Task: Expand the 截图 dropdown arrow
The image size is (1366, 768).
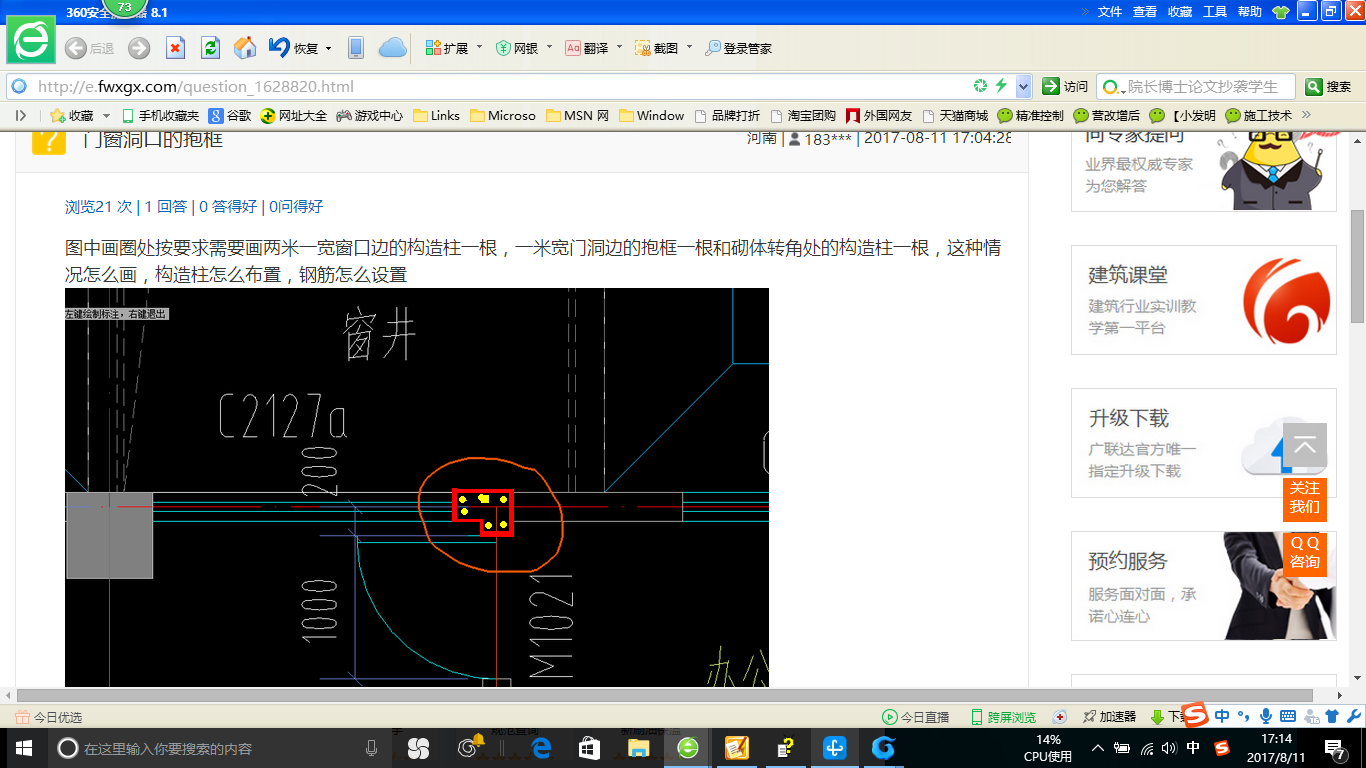Action: click(x=689, y=48)
